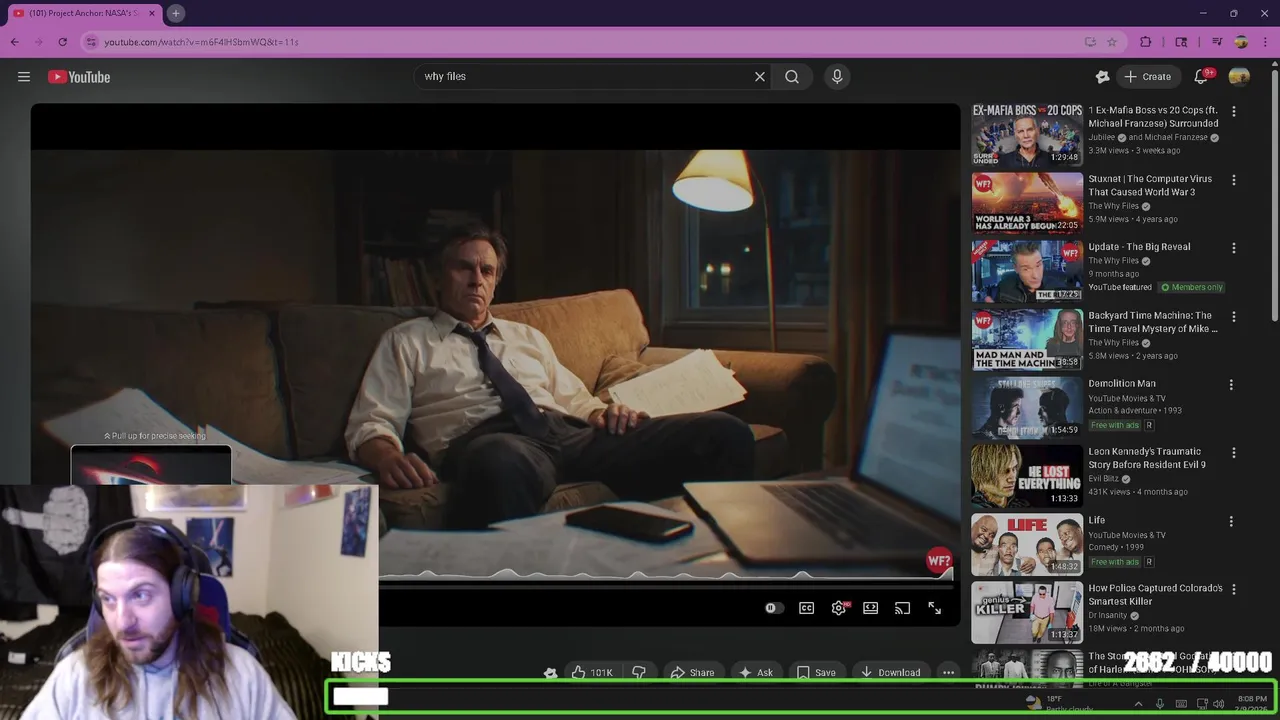Screen dimensions: 1280x720
Task: Open options for Ex-Mafia Boss video
Action: click(x=1233, y=111)
